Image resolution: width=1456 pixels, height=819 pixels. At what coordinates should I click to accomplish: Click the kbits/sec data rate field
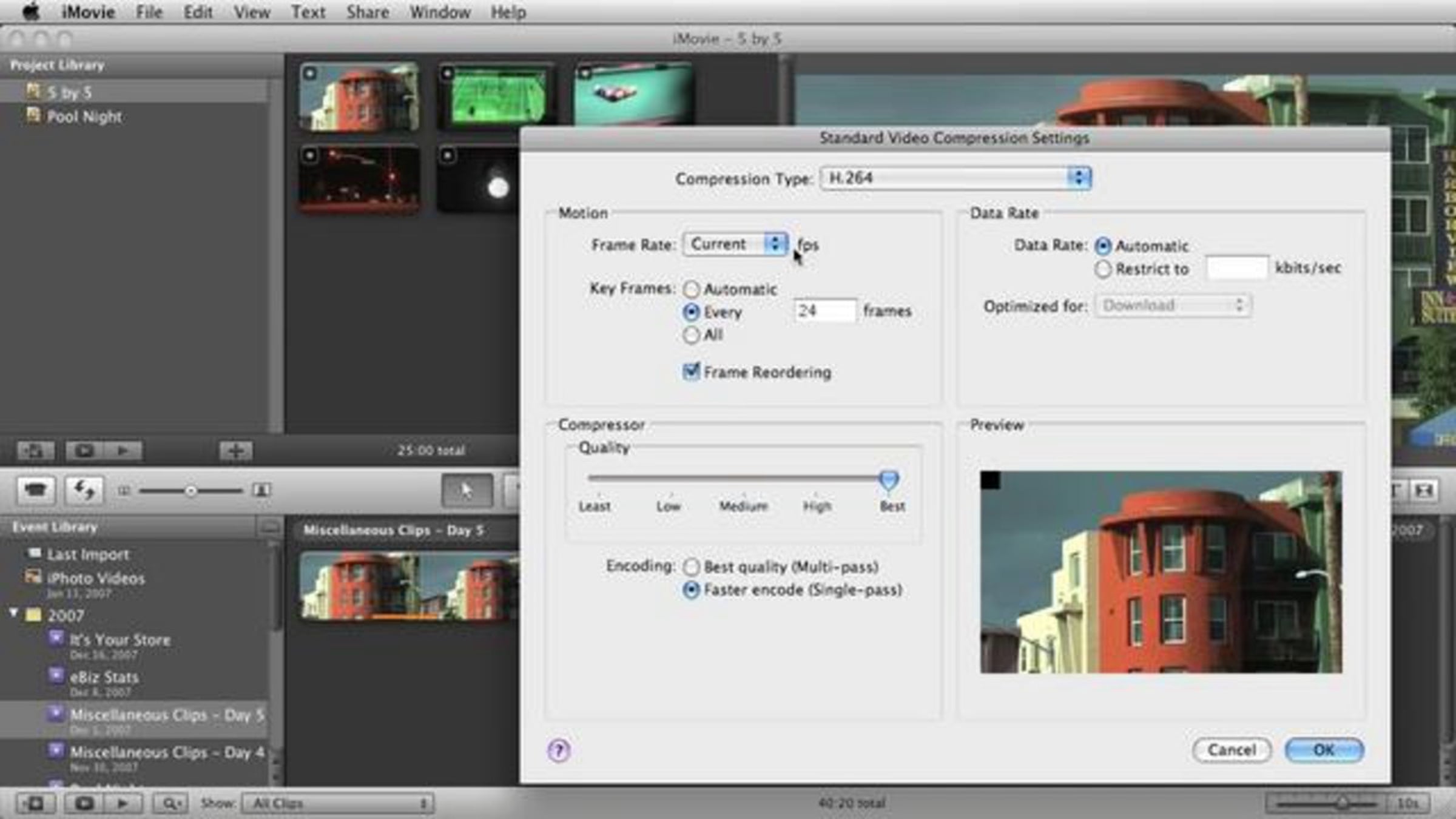pyautogui.click(x=1236, y=268)
